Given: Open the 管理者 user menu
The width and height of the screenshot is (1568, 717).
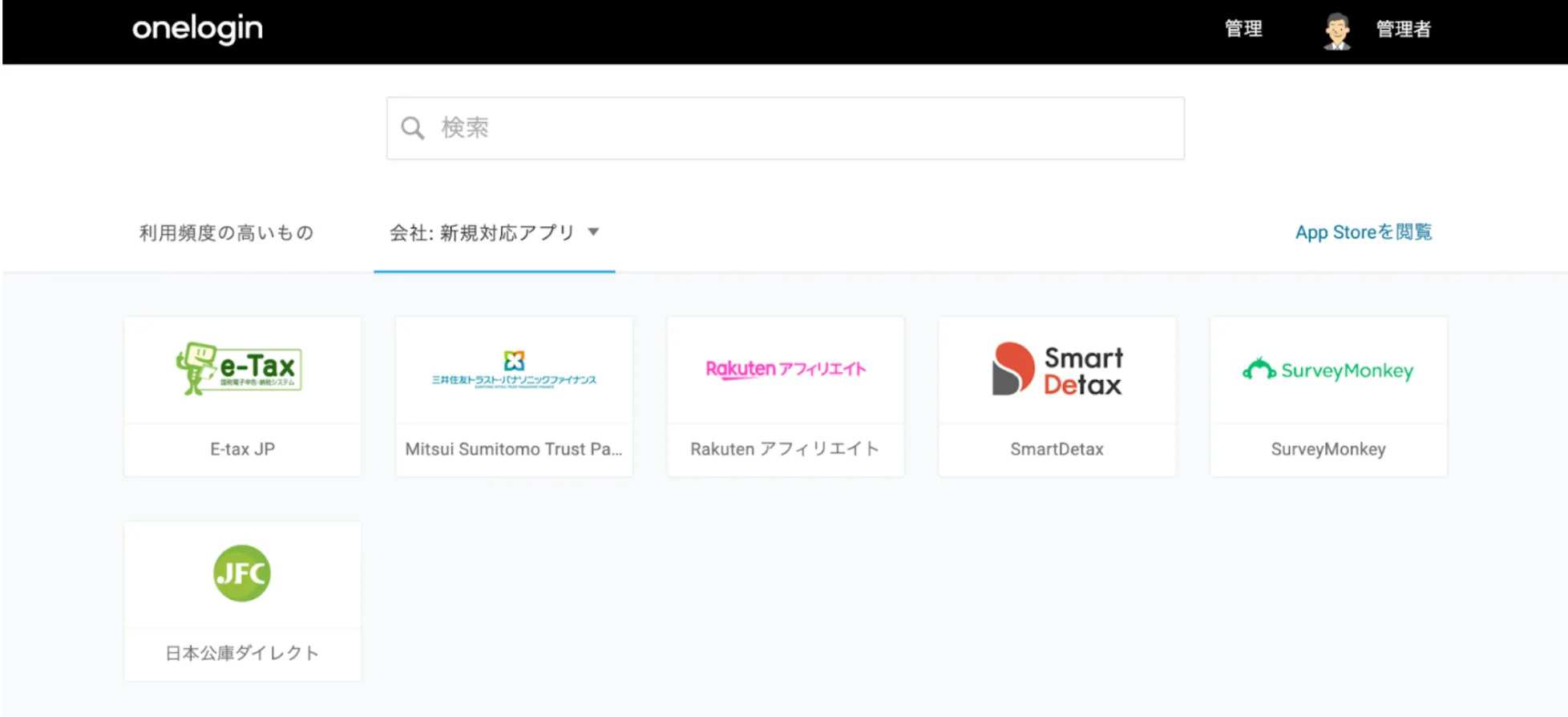Looking at the screenshot, I should tap(1403, 30).
